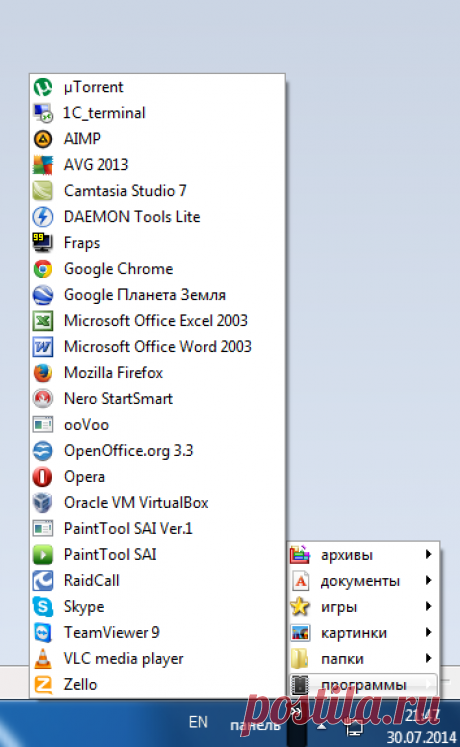This screenshot has width=460, height=747.
Task: Click the PaintTool SAI Ver.1 icon
Action: [x=43, y=529]
